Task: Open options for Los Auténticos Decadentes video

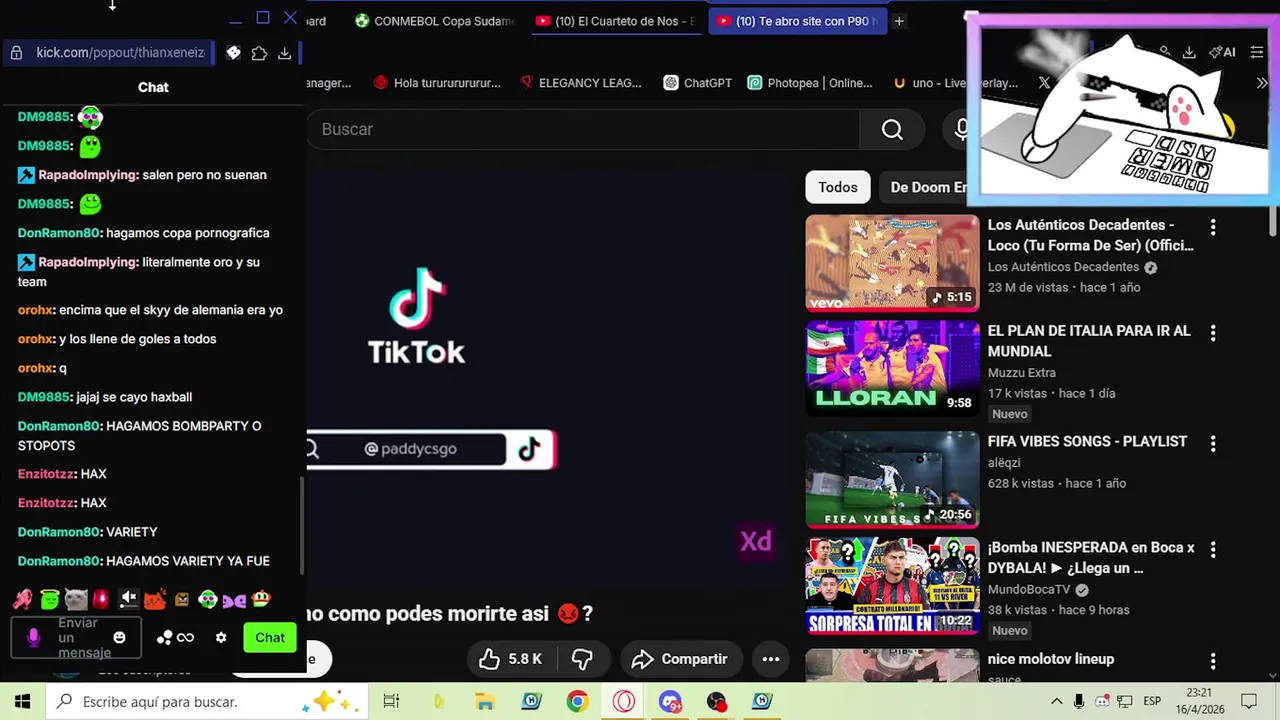Action: tap(1213, 227)
